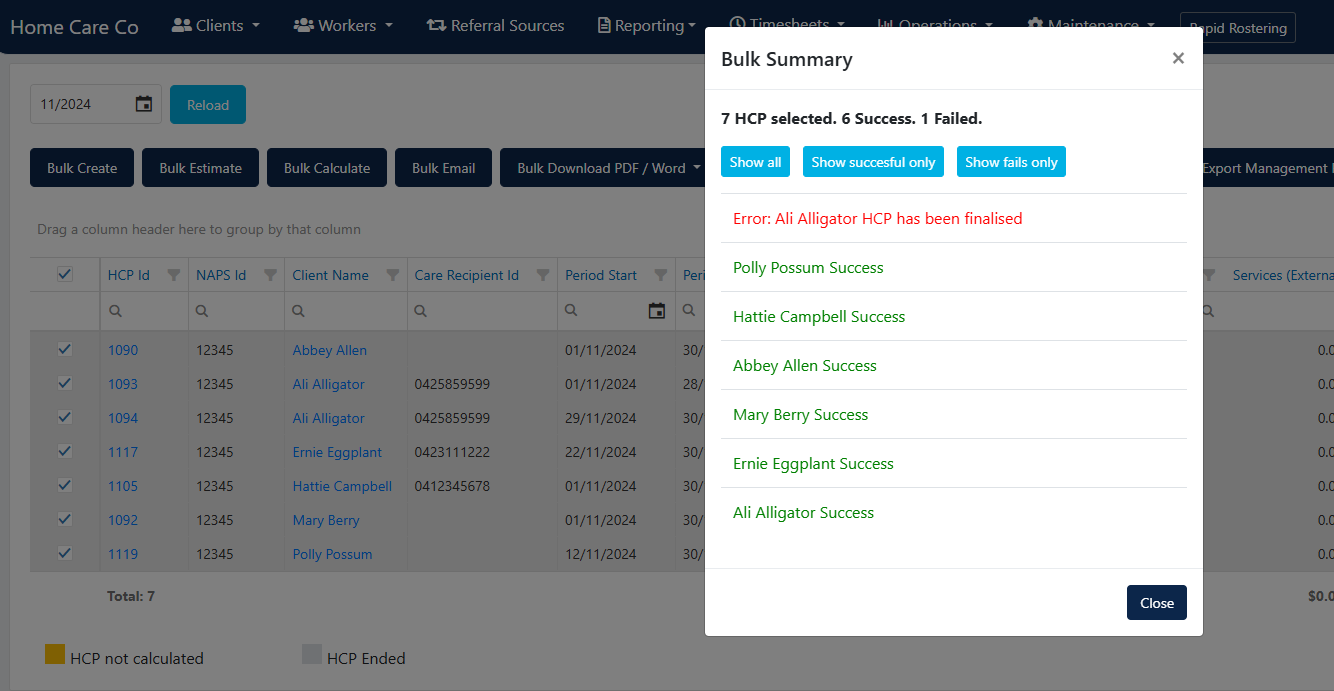The width and height of the screenshot is (1334, 691).
Task: Click Show all in Bulk Summary
Action: pyautogui.click(x=755, y=162)
